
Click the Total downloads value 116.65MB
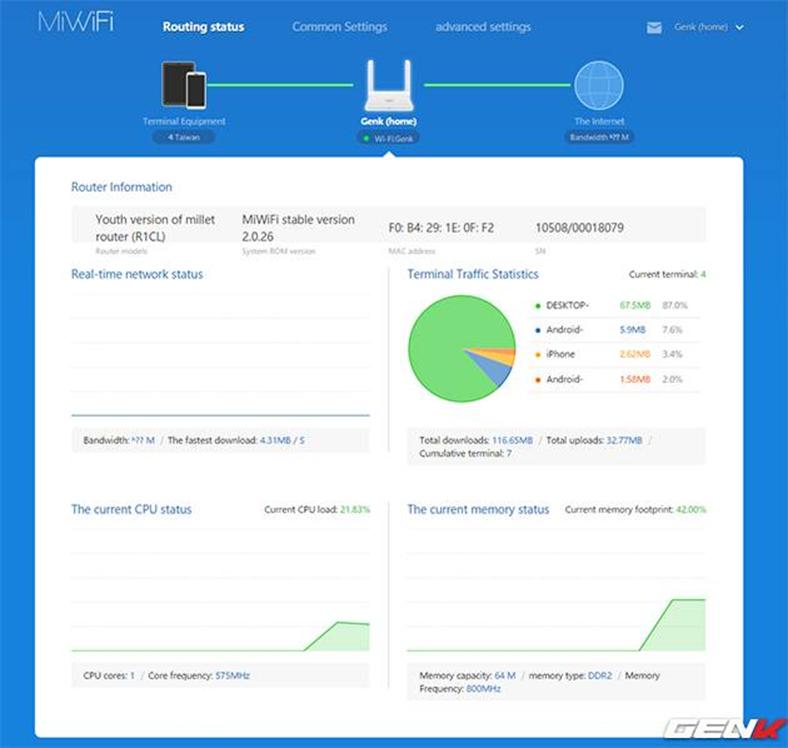(512, 440)
